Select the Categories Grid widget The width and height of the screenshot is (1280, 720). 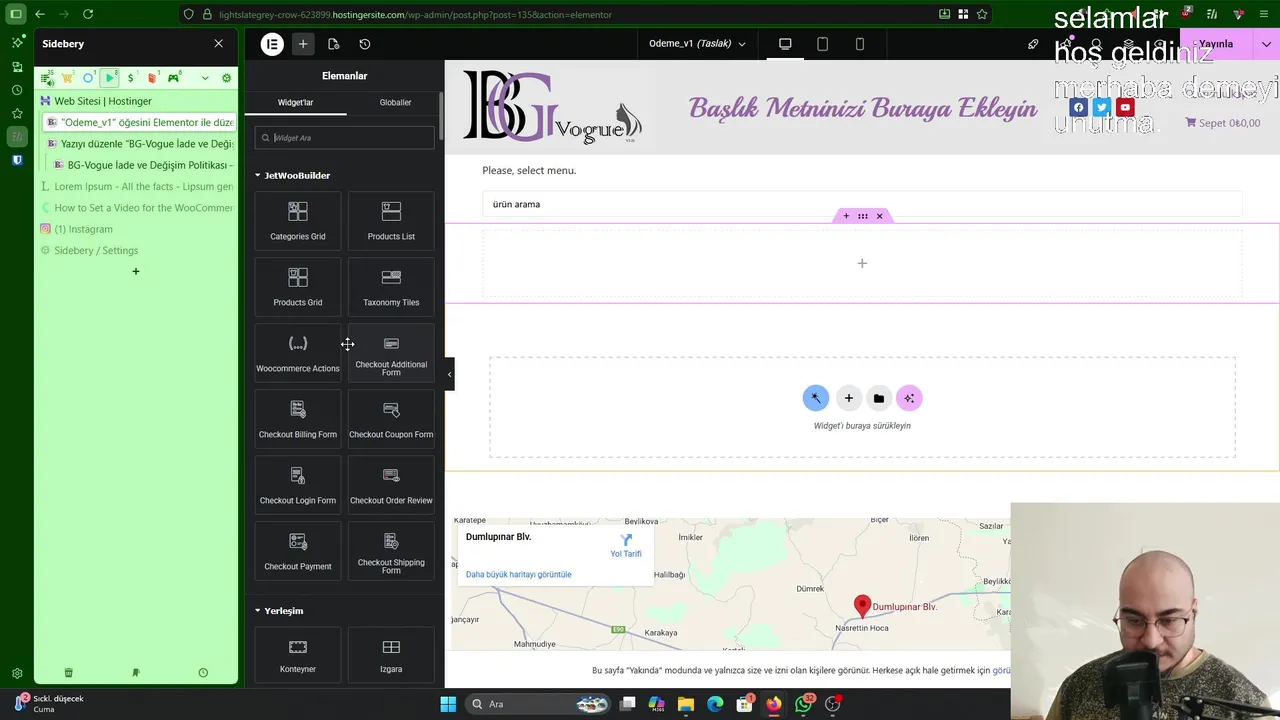coord(298,220)
